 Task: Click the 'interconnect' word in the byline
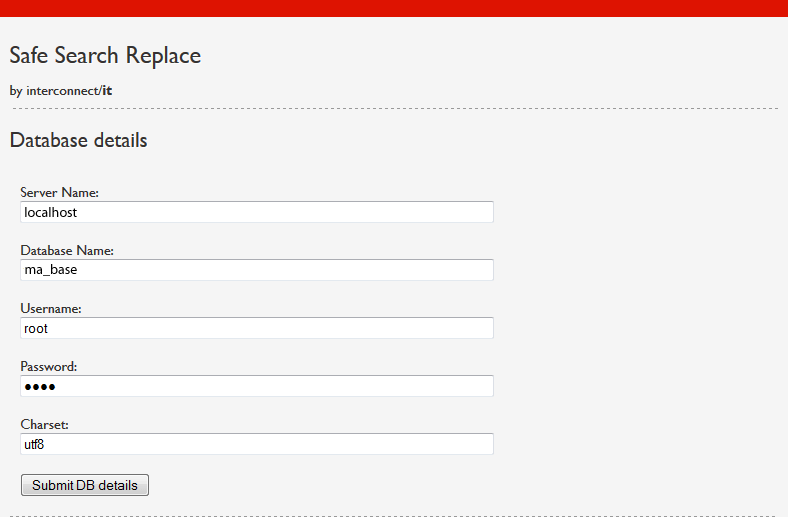pos(63,91)
